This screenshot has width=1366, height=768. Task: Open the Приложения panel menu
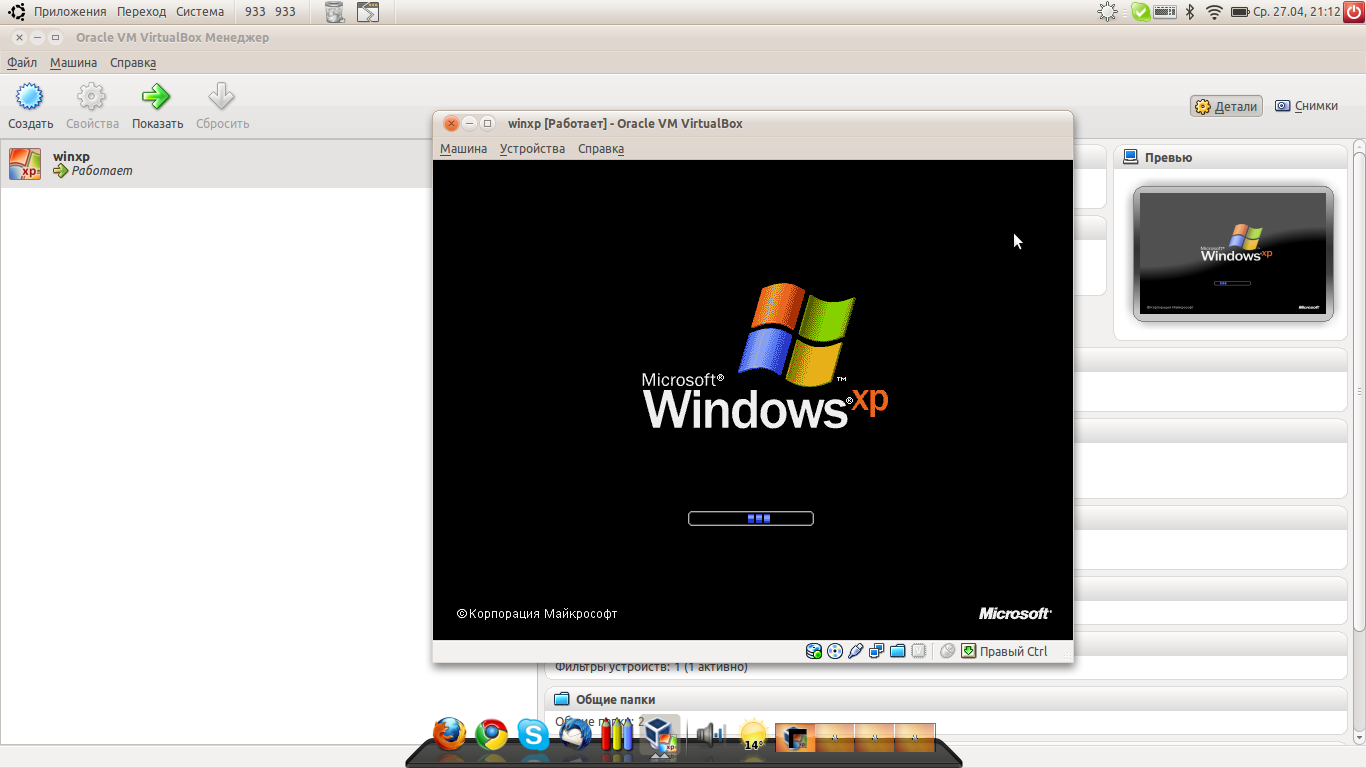coord(70,12)
